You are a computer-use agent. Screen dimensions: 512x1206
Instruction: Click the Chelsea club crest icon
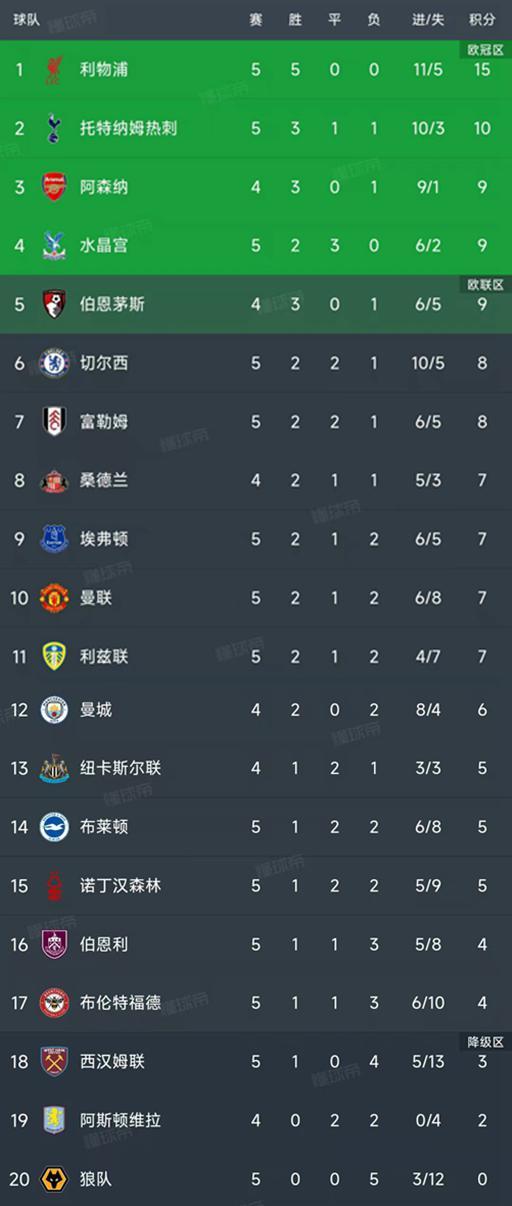(53, 363)
